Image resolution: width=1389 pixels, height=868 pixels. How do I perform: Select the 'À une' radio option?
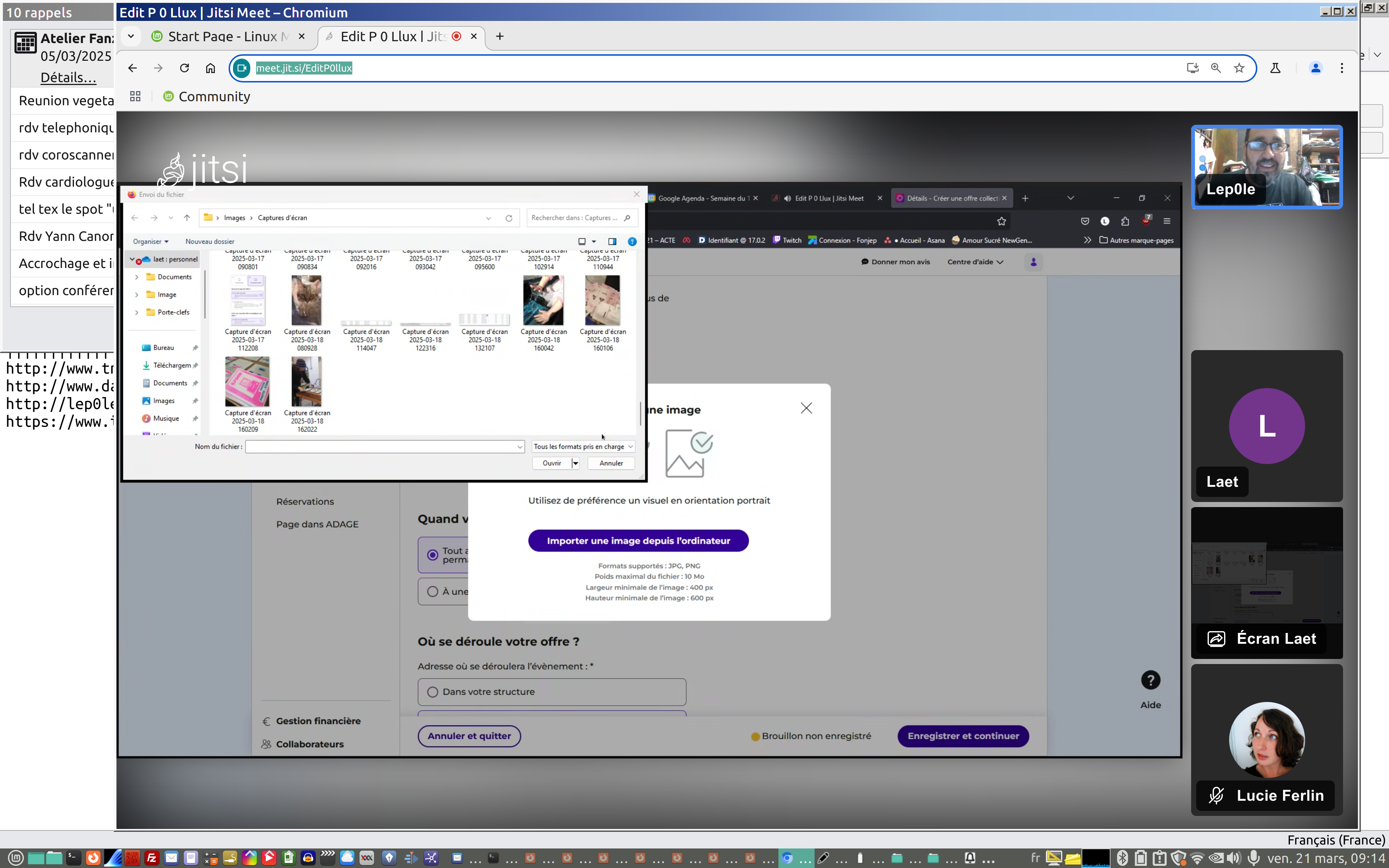(433, 591)
